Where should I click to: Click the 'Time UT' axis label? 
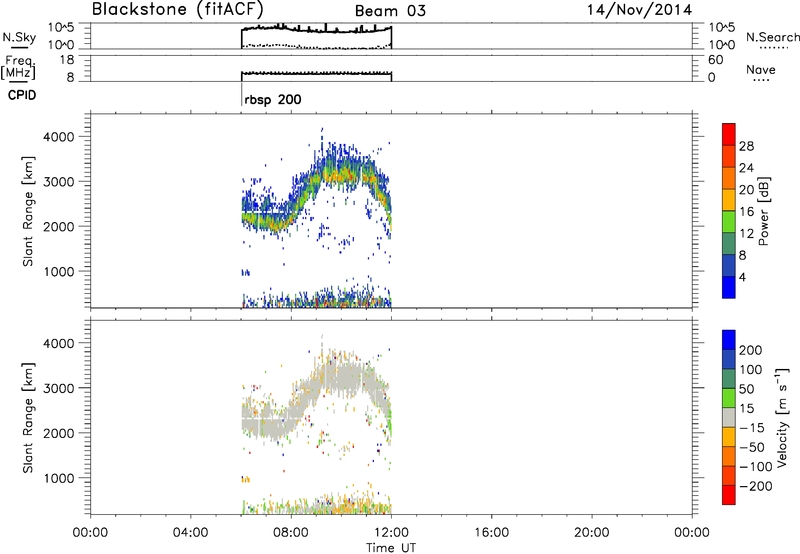[391, 548]
